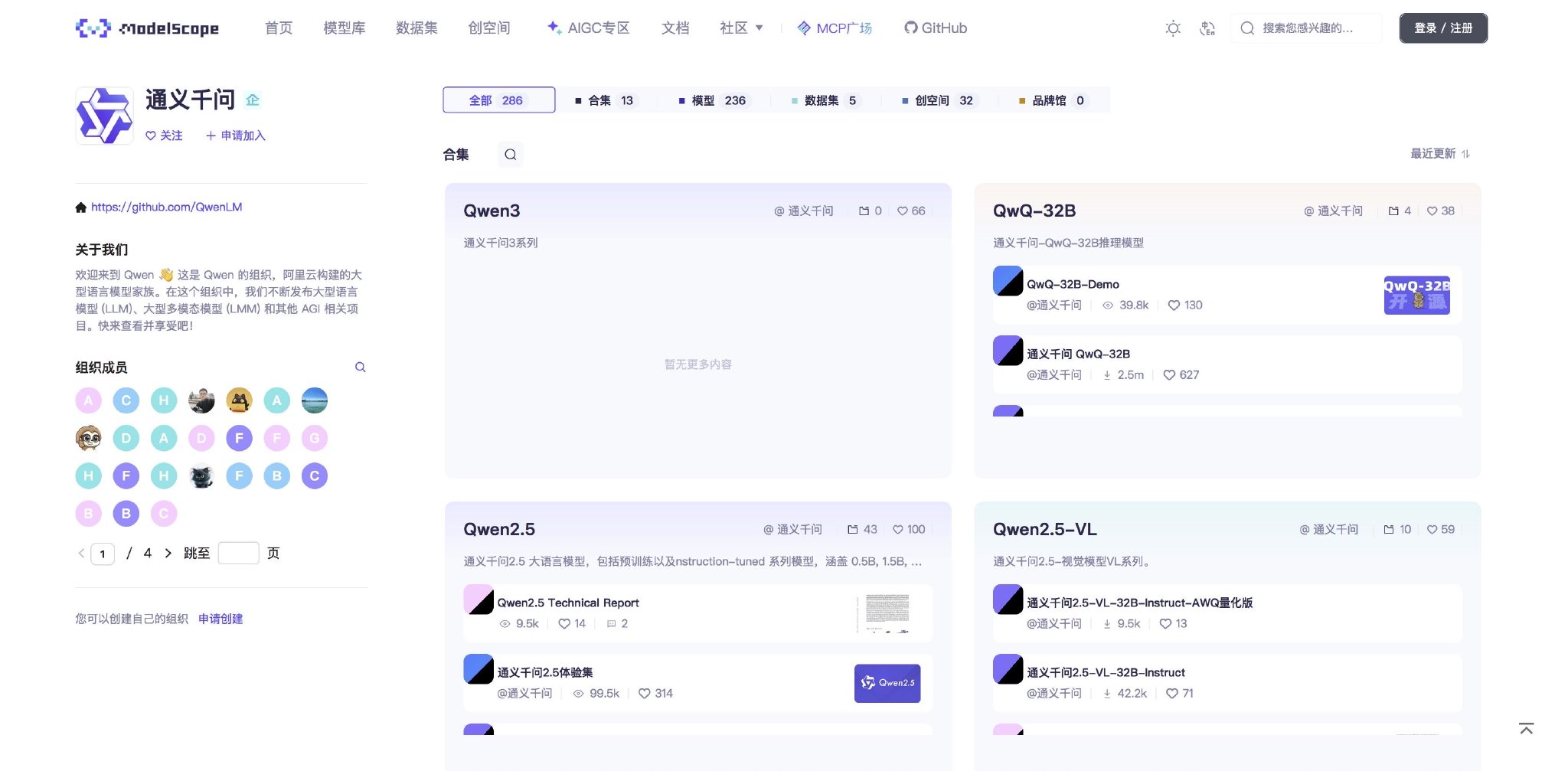Like Qwen2.5 Technical Report heart
The height and width of the screenshot is (771, 1568).
564,624
